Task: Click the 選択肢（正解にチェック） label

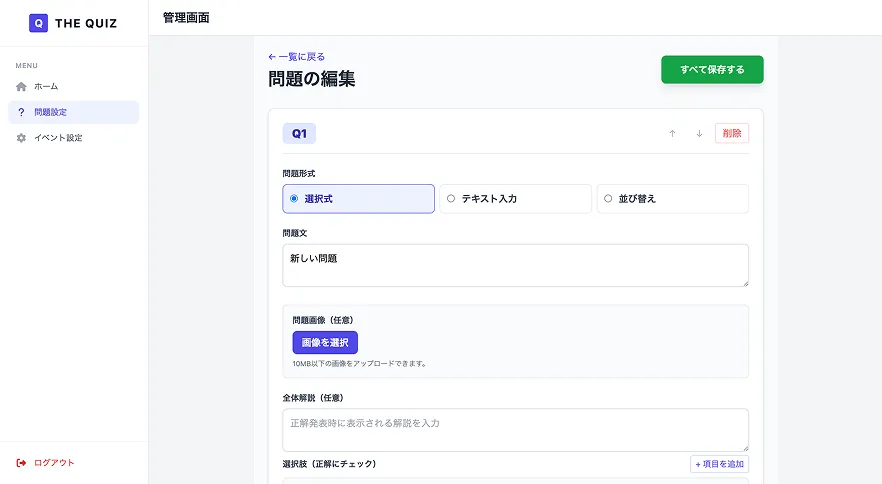Action: click(x=329, y=464)
